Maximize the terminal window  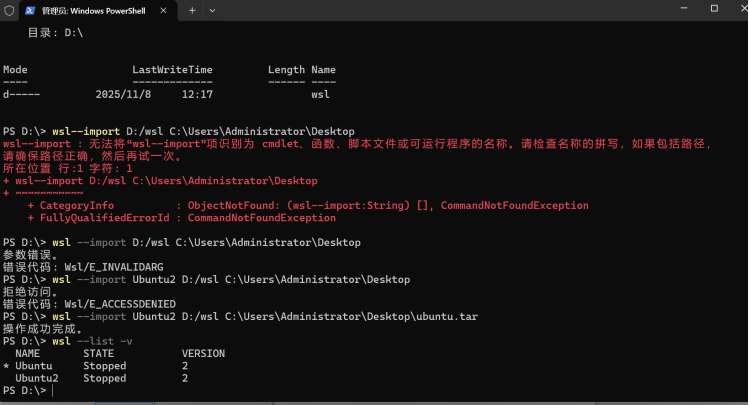(x=714, y=8)
